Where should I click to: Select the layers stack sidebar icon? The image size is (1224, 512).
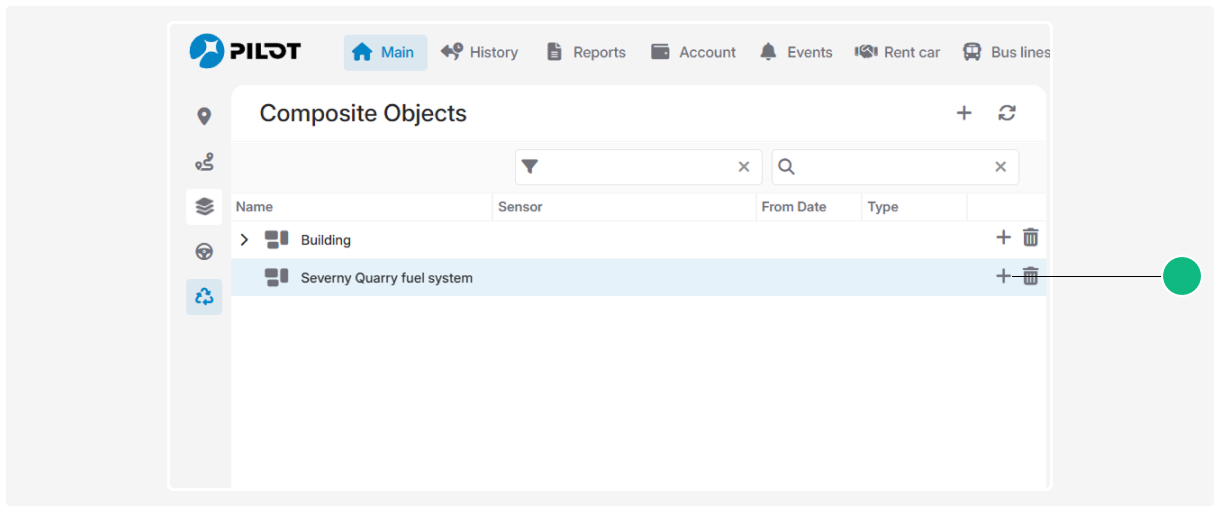pos(204,207)
